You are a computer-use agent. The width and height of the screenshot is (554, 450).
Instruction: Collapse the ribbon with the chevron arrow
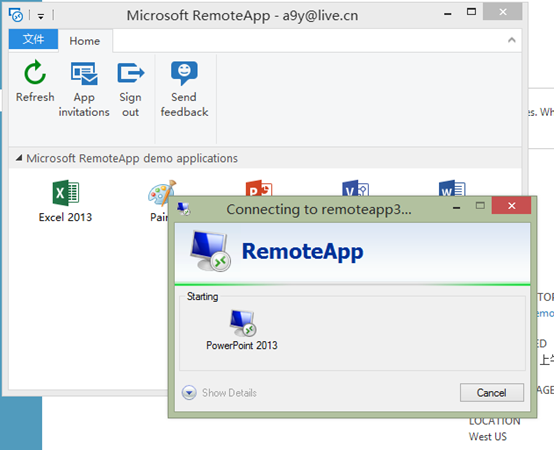tap(511, 40)
